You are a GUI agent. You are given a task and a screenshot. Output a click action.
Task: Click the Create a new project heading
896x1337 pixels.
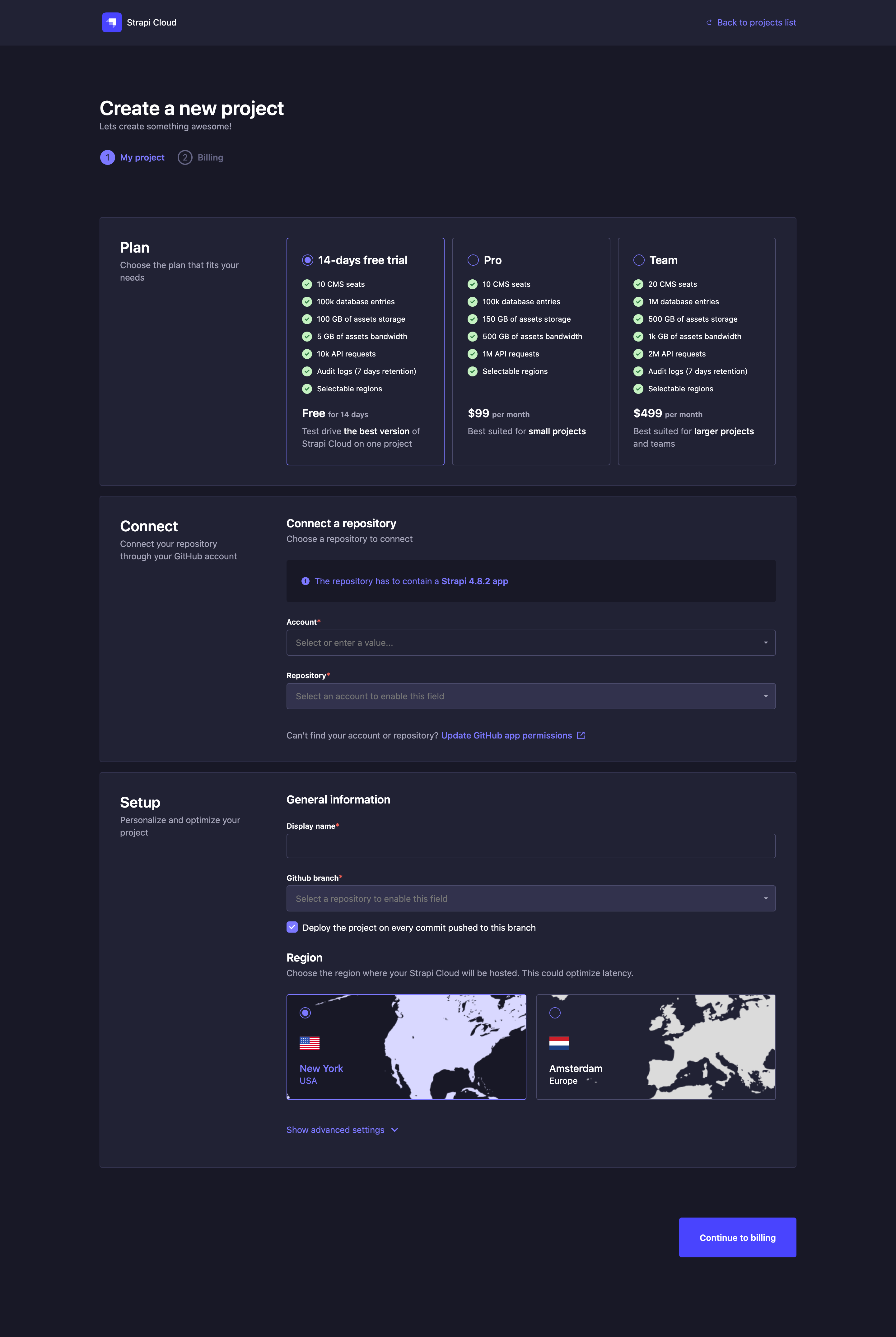191,108
